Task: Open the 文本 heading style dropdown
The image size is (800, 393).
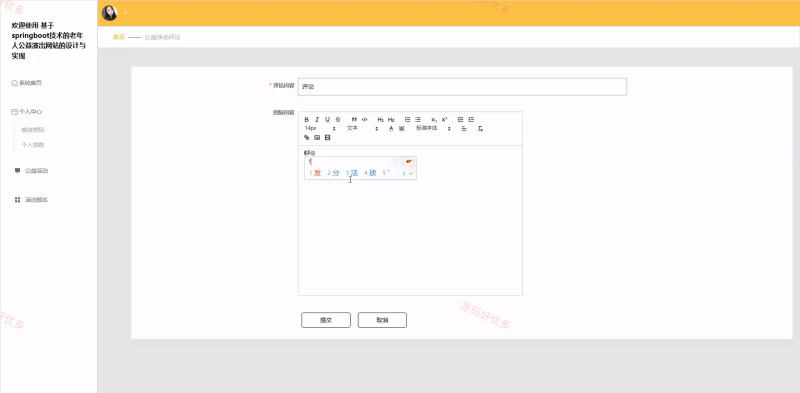Action: click(363, 129)
